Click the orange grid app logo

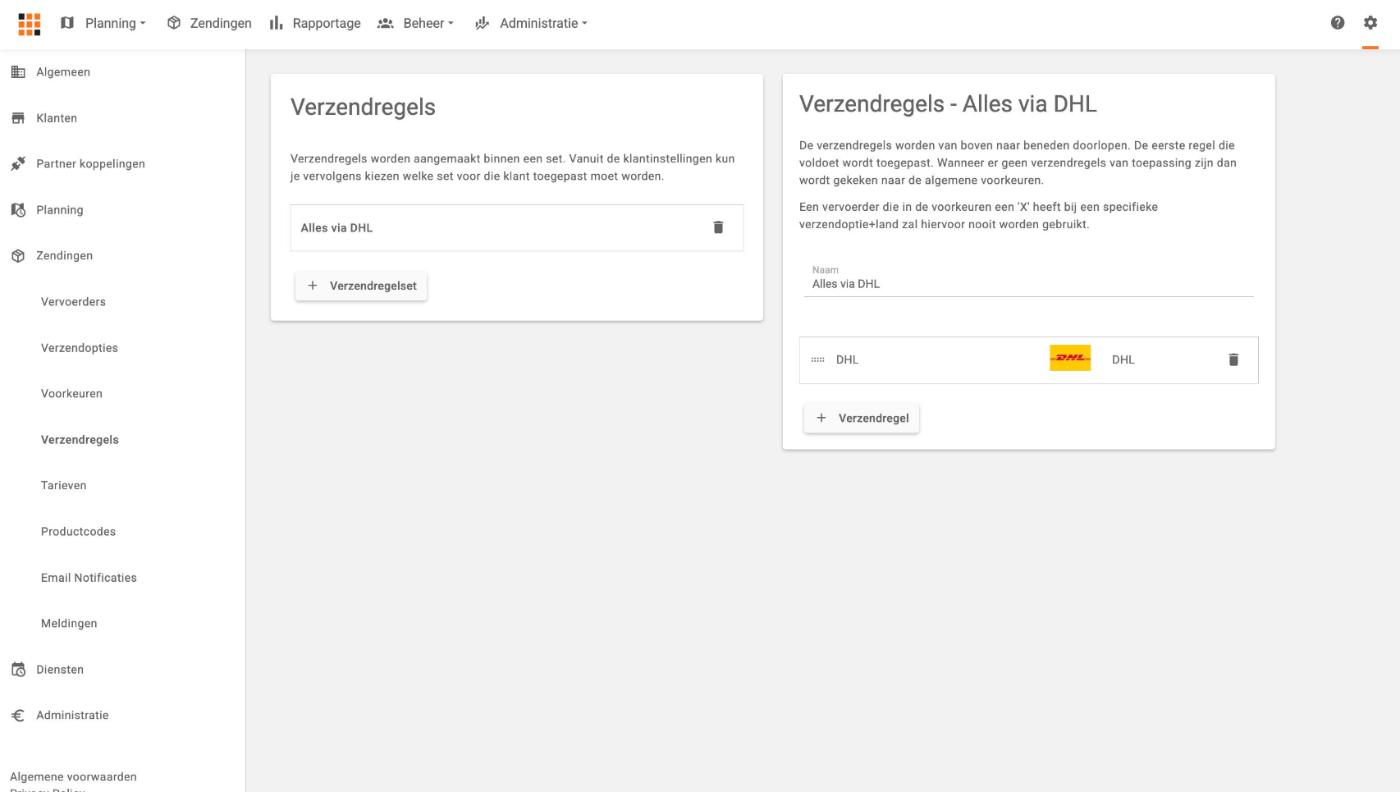(x=30, y=23)
